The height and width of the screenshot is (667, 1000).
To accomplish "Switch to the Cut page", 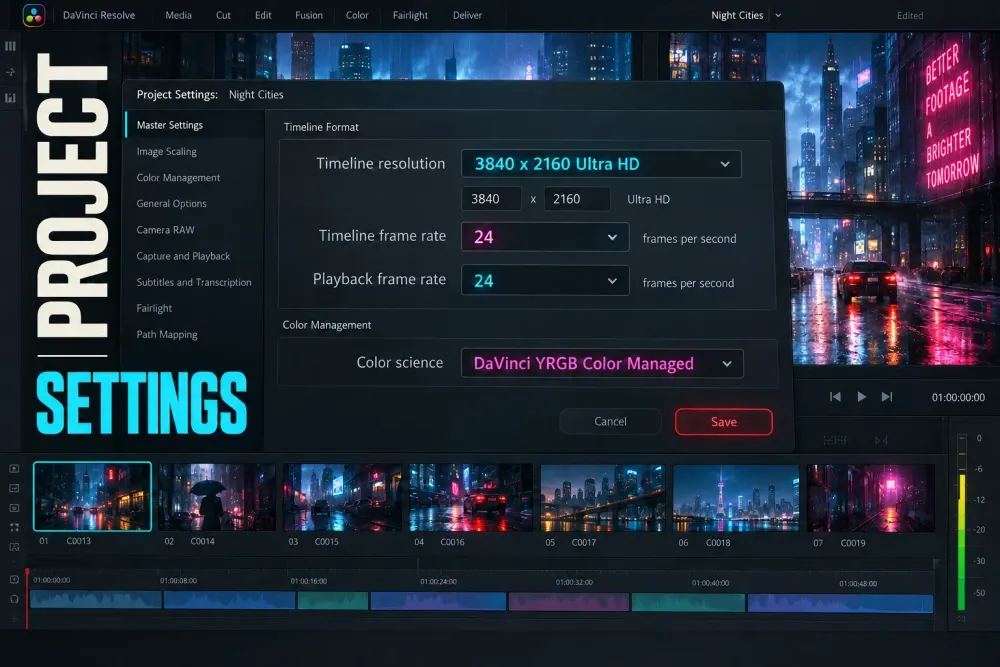I will 223,15.
